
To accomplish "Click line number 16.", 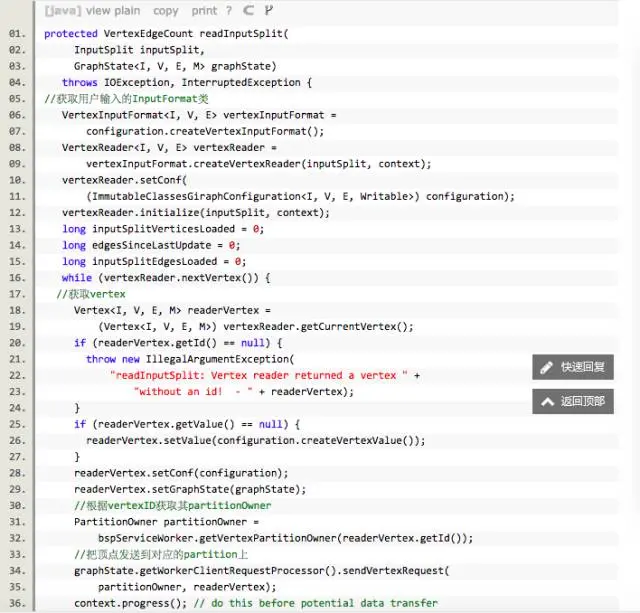I will coord(17,278).
